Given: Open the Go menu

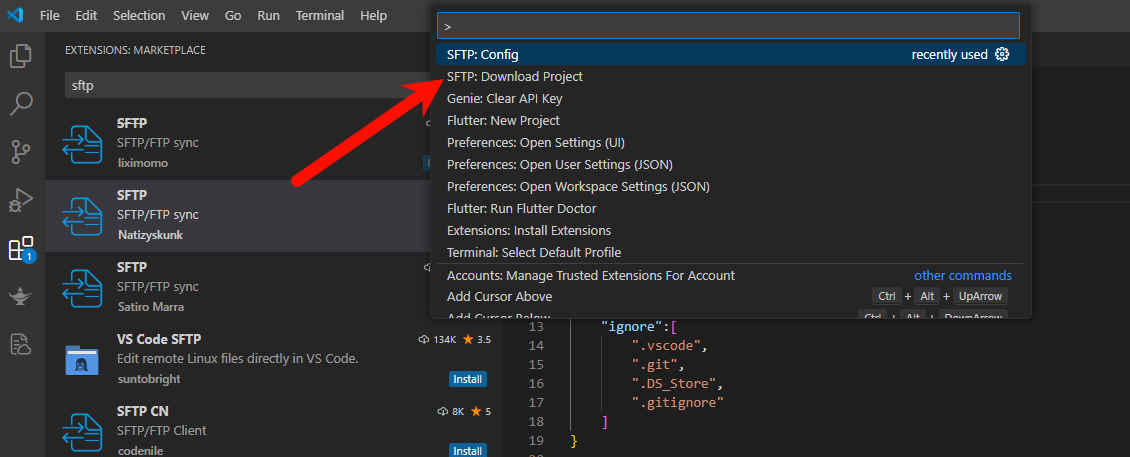Looking at the screenshot, I should [233, 15].
